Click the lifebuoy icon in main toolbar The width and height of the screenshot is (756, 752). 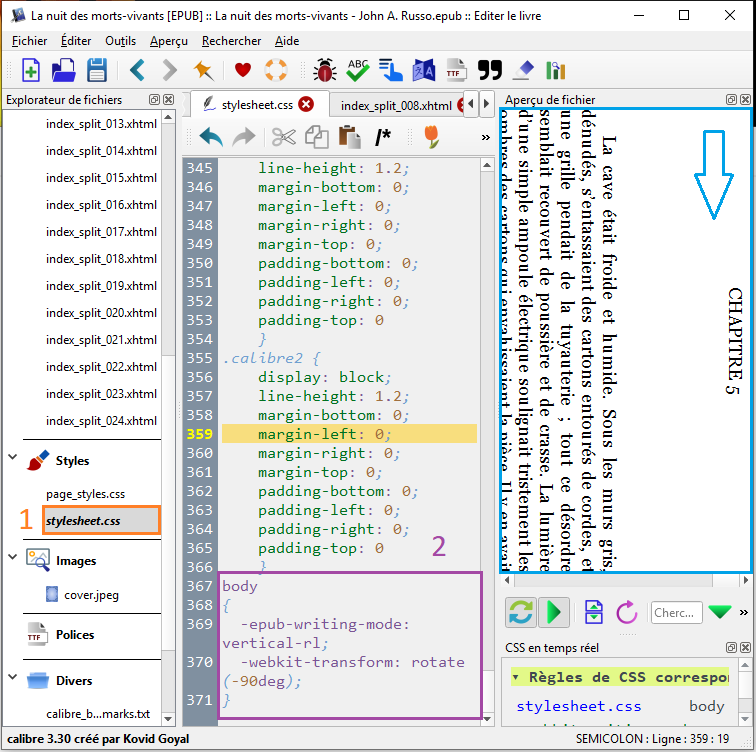(275, 70)
